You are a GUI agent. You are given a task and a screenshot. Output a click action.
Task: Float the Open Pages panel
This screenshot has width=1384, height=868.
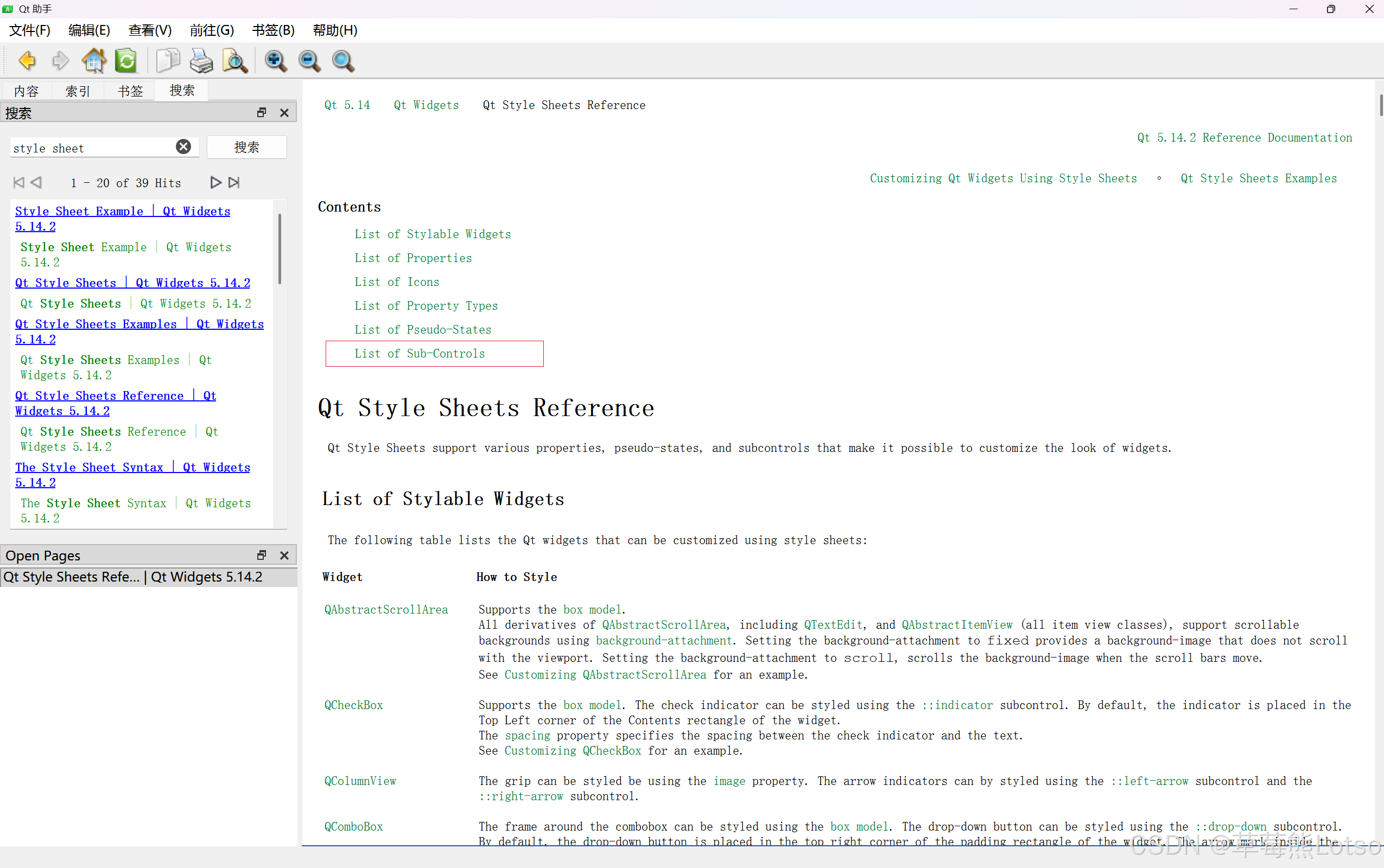(262, 555)
